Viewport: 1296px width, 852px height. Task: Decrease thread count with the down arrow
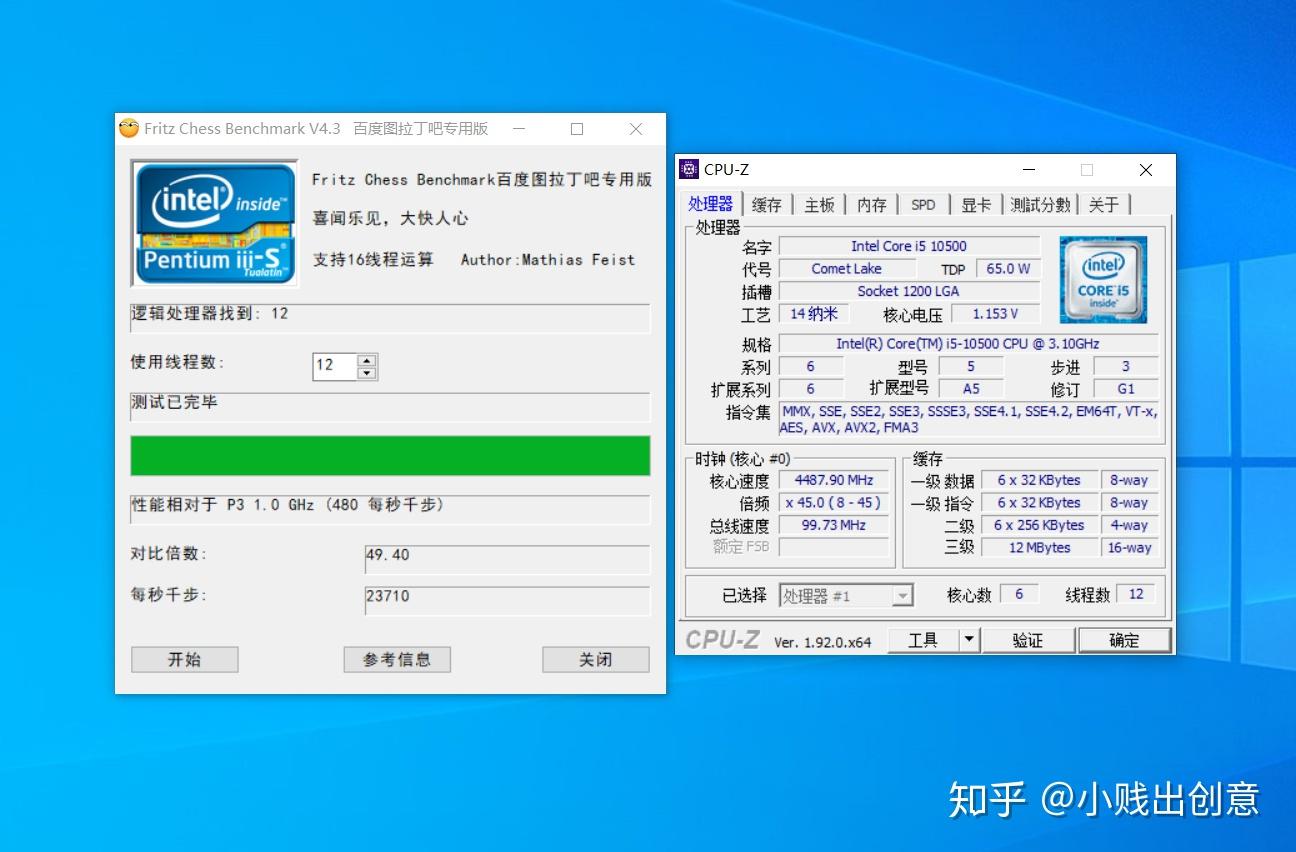tap(367, 373)
